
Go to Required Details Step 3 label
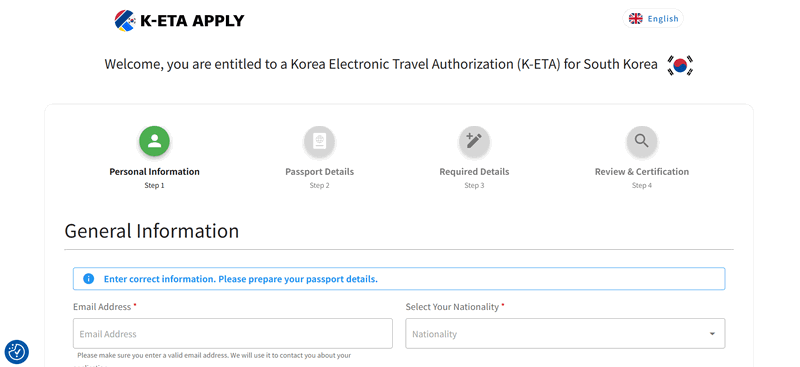click(474, 178)
